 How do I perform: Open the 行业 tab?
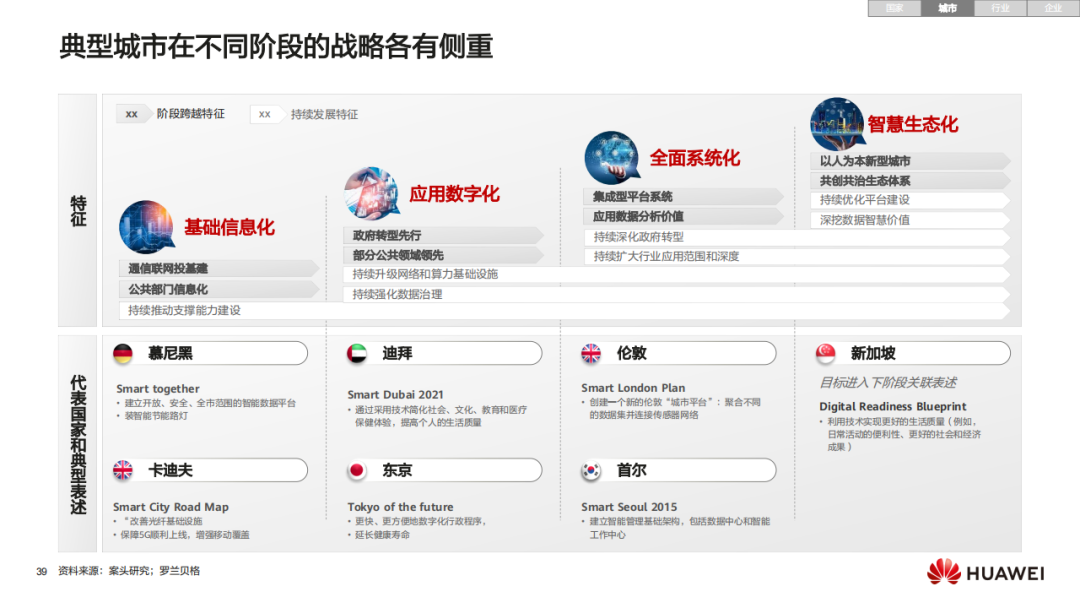(998, 9)
